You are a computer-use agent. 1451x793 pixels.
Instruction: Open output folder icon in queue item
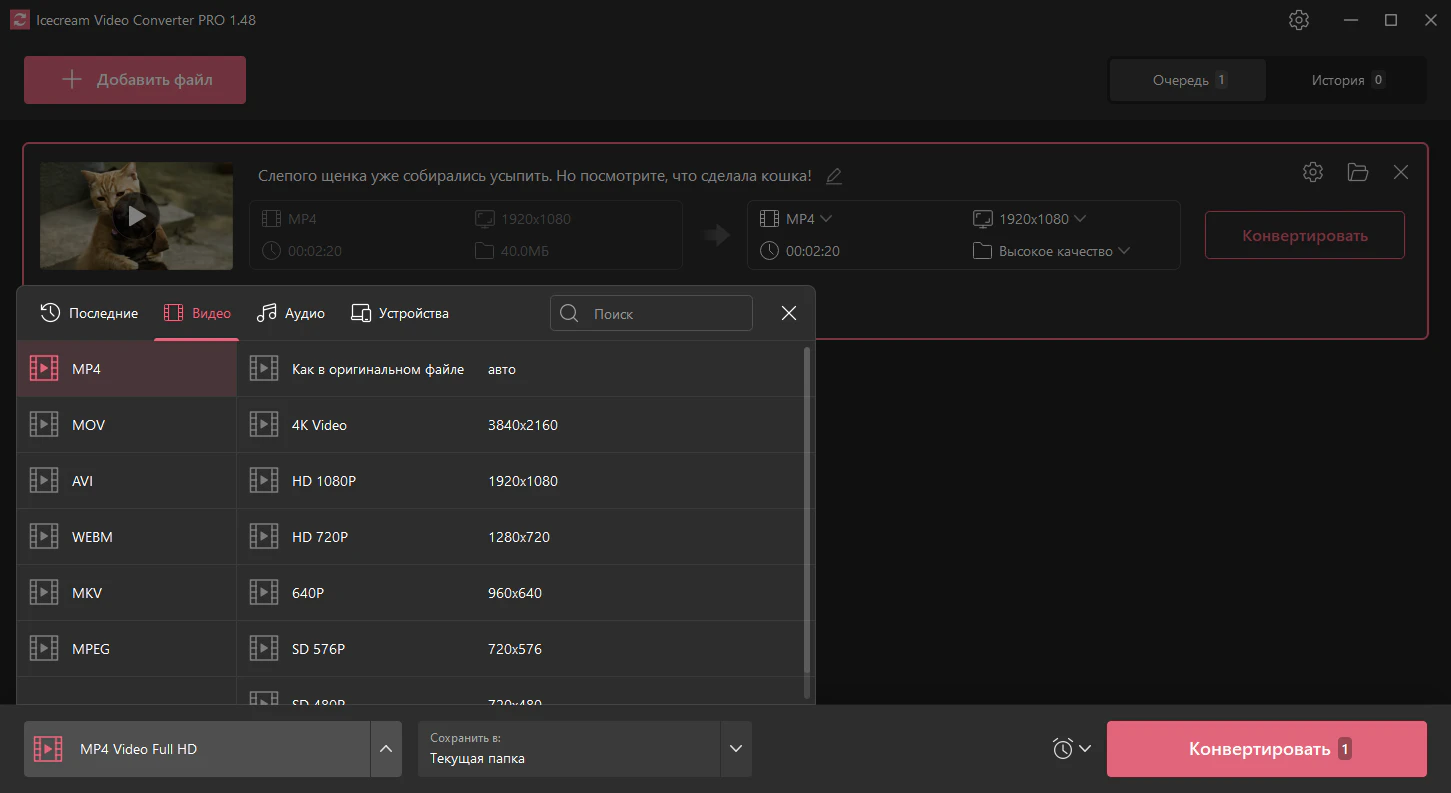pos(1357,172)
